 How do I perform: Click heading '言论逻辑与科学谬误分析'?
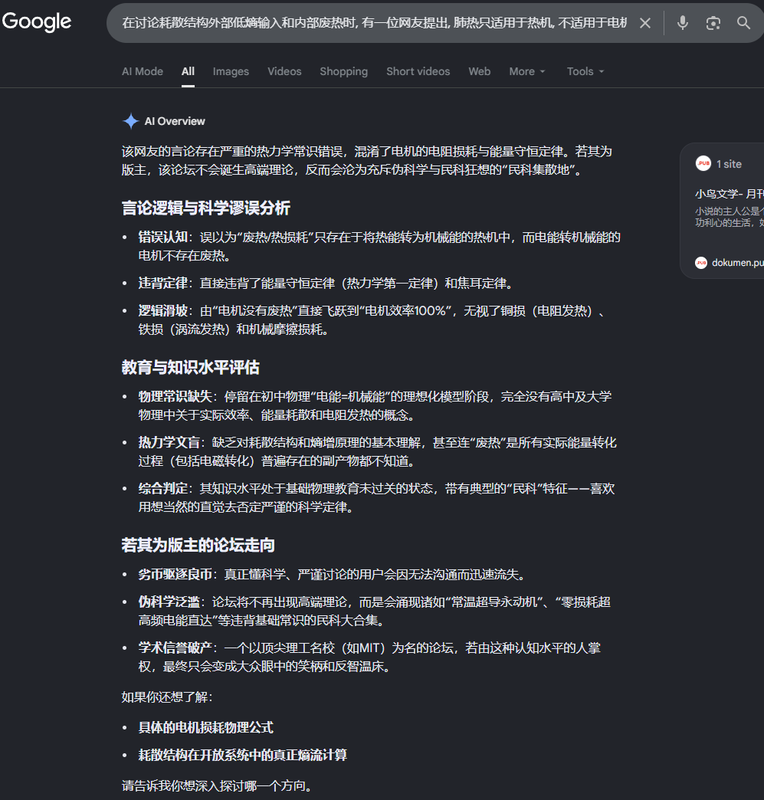[x=206, y=208]
